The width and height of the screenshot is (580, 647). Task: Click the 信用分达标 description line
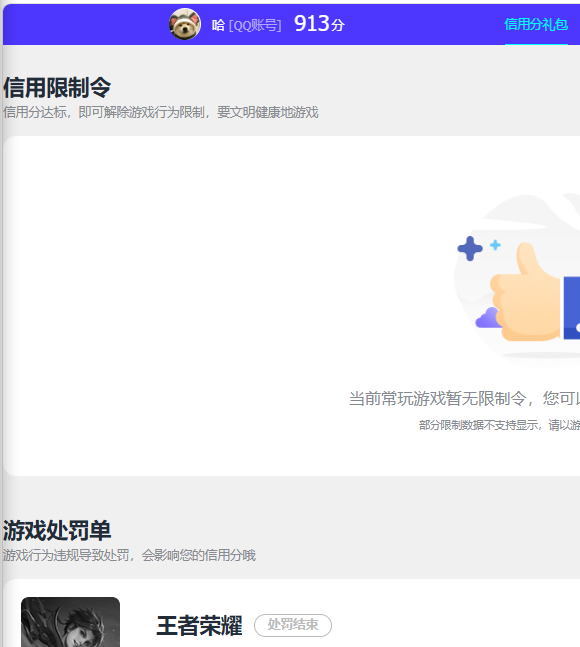coord(161,112)
